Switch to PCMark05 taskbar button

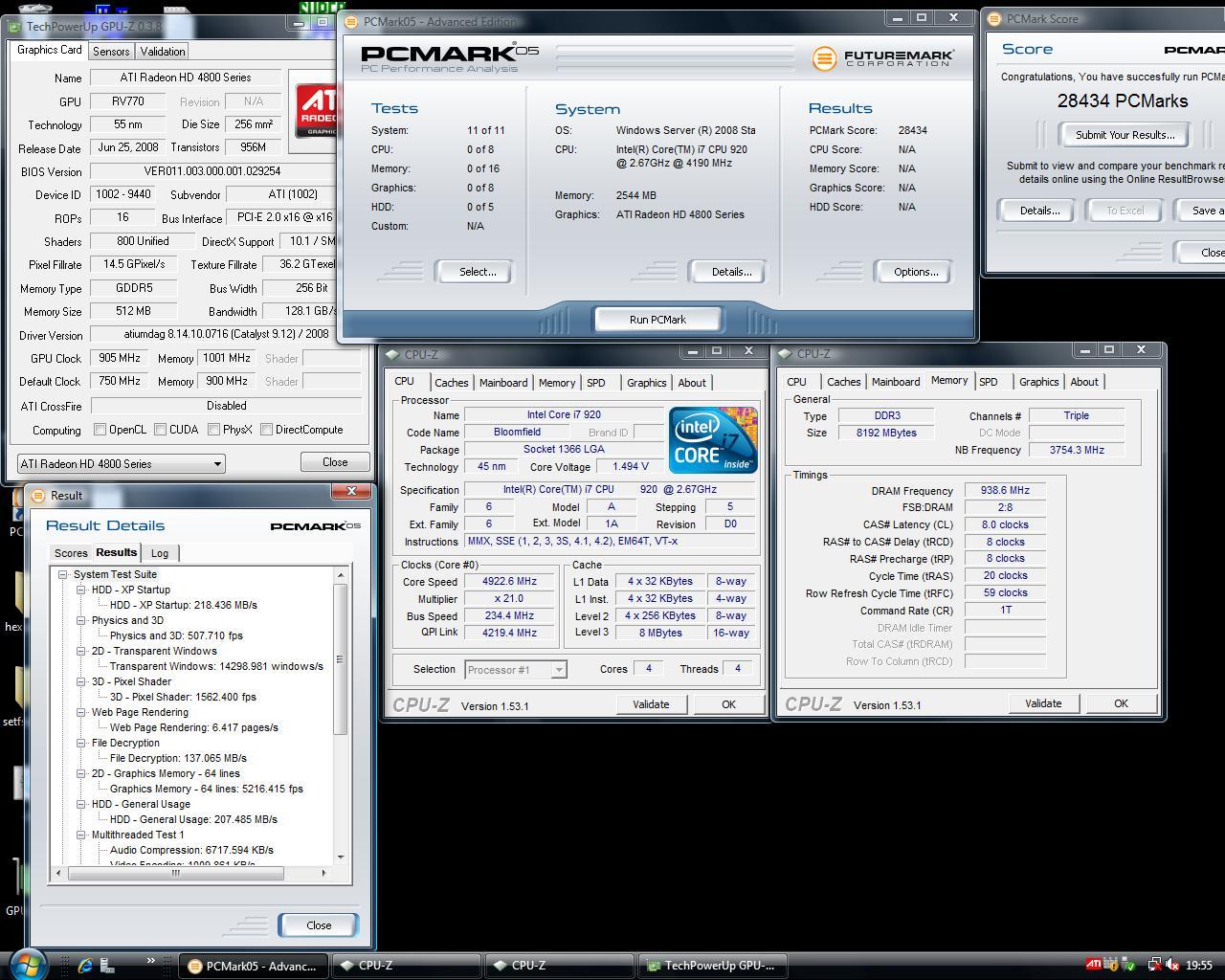(x=256, y=966)
